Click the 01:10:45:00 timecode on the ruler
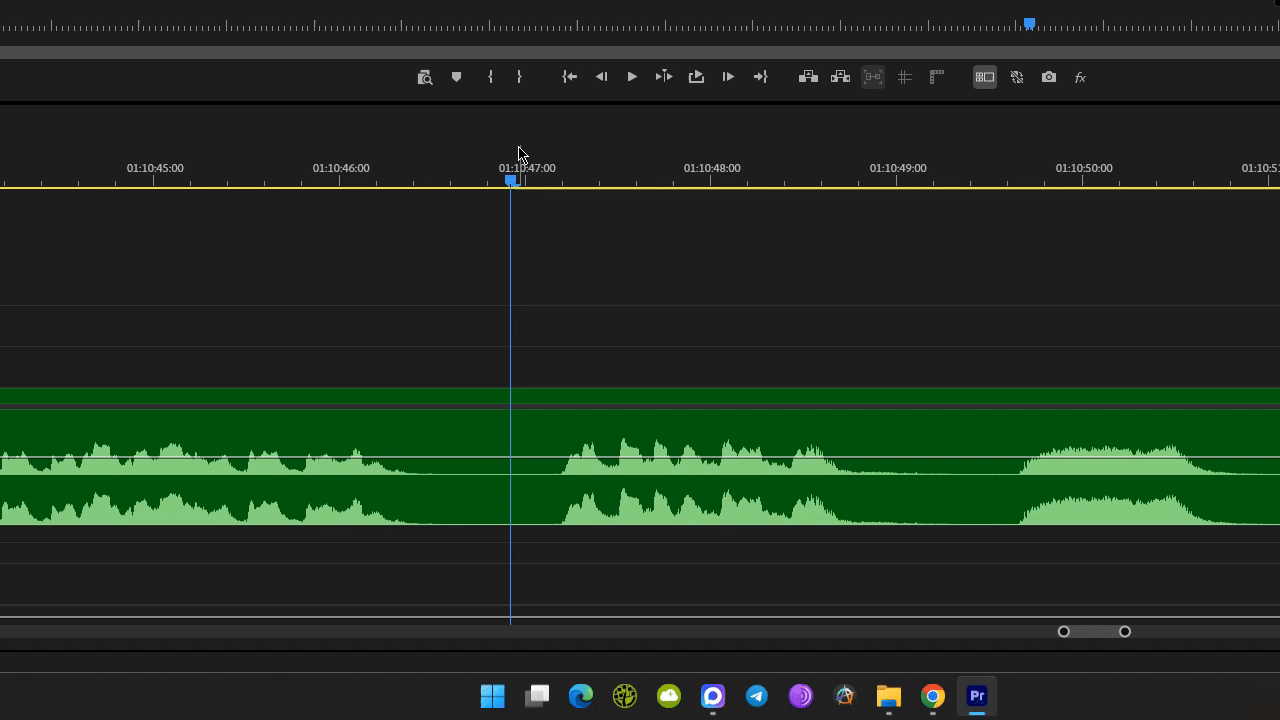Viewport: 1280px width, 720px height. (x=155, y=168)
